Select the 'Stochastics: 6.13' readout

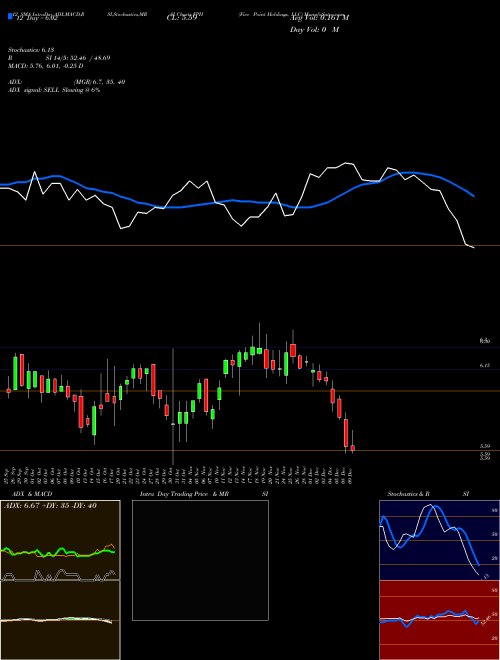pos(31,50)
